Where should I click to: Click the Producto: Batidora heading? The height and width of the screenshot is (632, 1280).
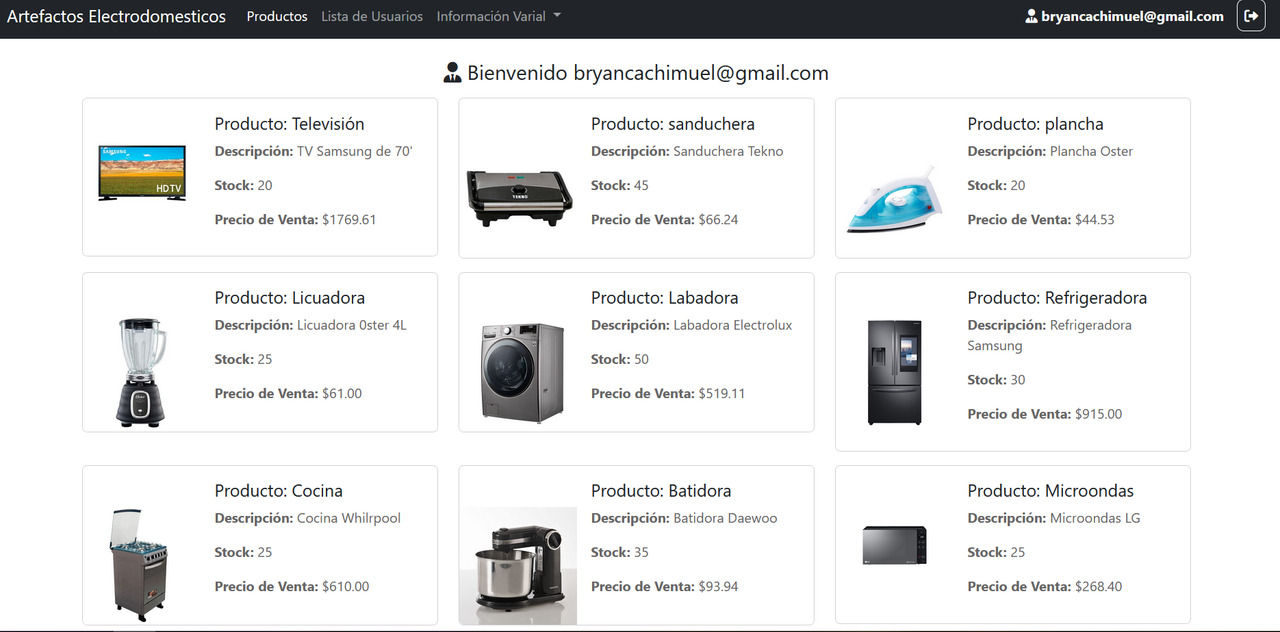point(661,491)
